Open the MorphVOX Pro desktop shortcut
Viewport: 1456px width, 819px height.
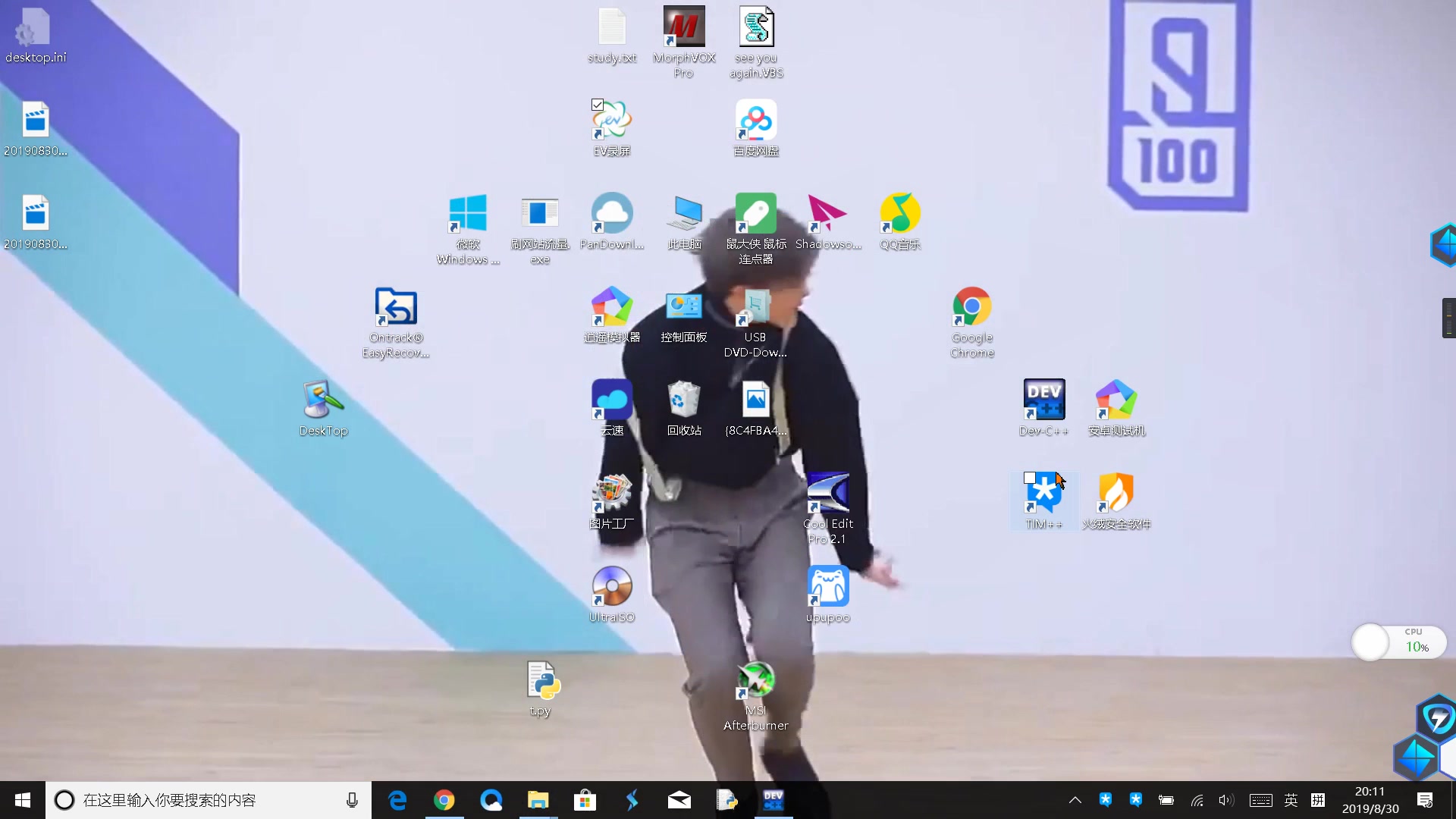point(683,27)
